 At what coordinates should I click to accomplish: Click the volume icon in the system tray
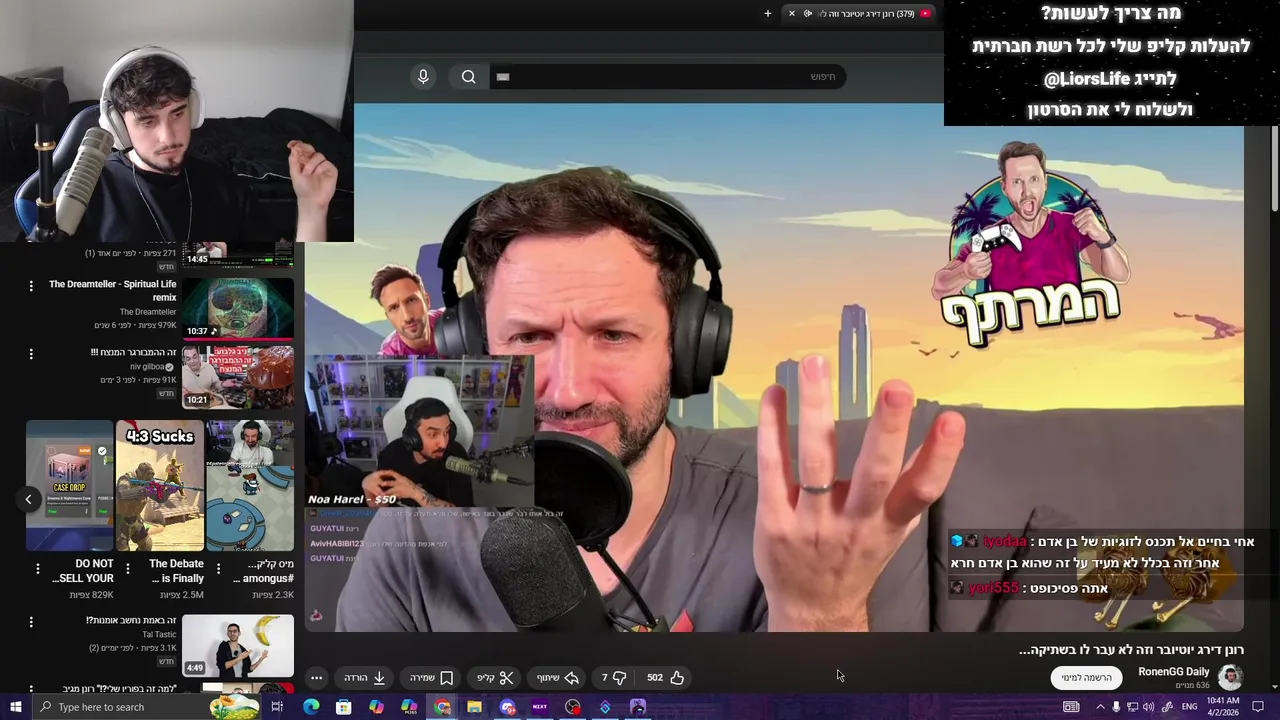(x=1148, y=707)
